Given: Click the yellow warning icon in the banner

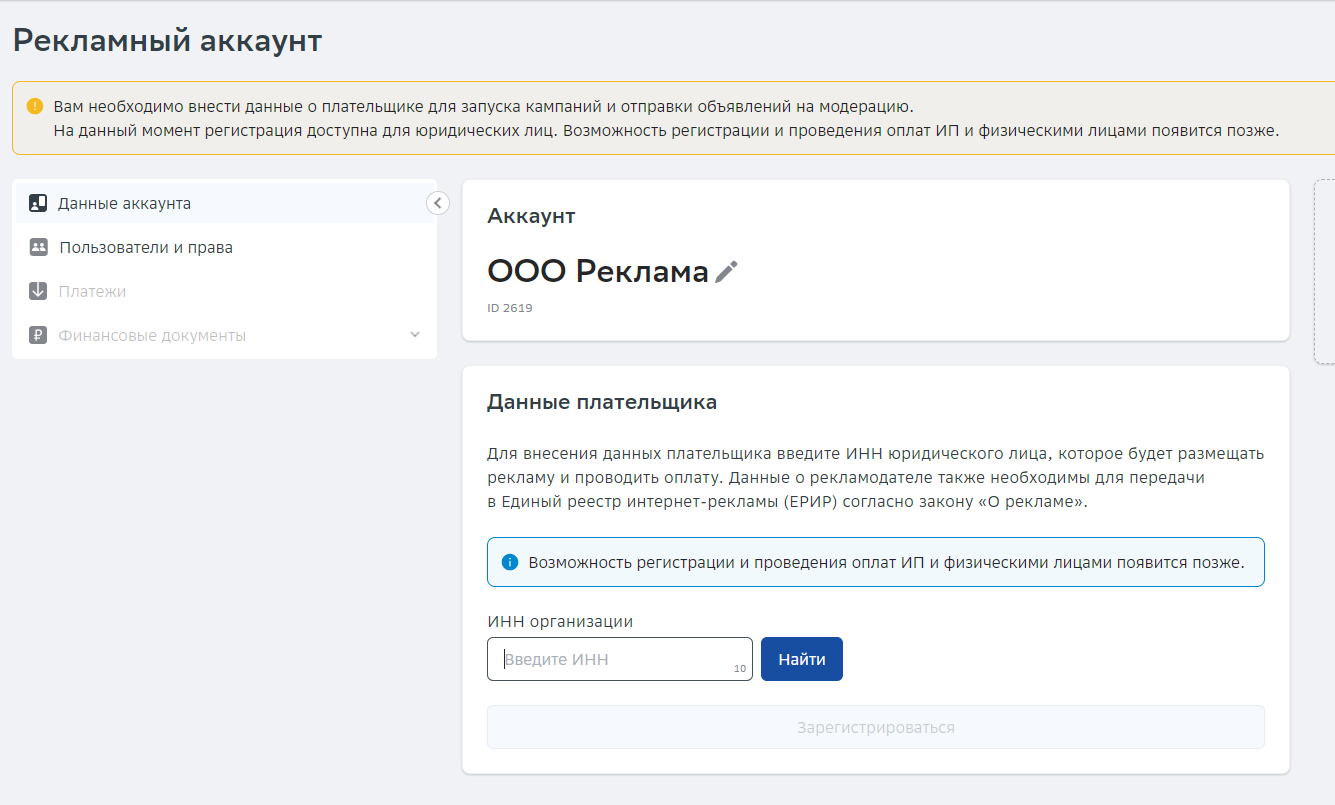Looking at the screenshot, I should coord(35,106).
